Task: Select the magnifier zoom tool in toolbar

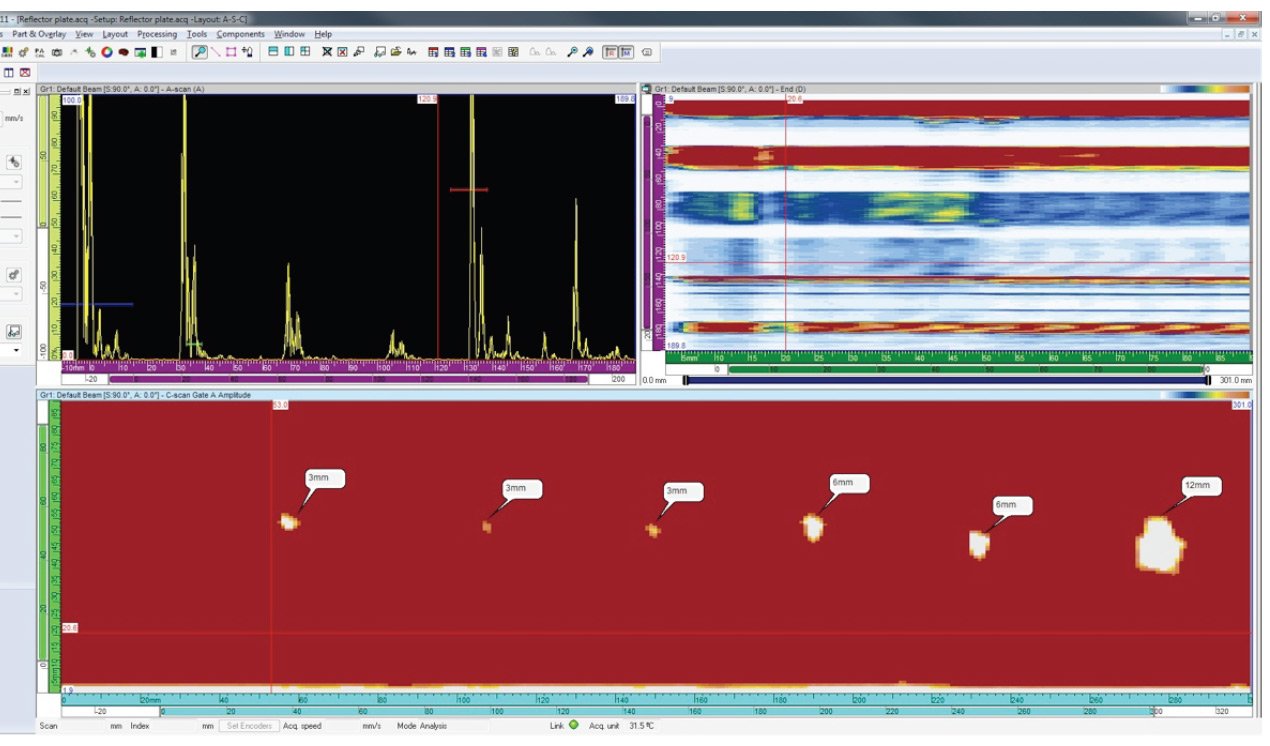Action: click(x=200, y=51)
